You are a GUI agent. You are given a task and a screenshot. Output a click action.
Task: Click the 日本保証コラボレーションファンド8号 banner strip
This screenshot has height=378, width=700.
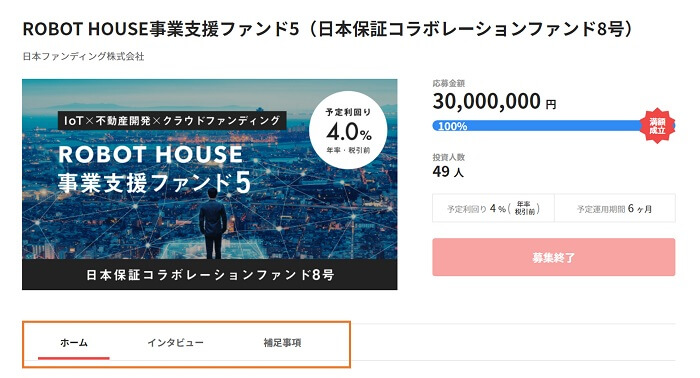(209, 274)
